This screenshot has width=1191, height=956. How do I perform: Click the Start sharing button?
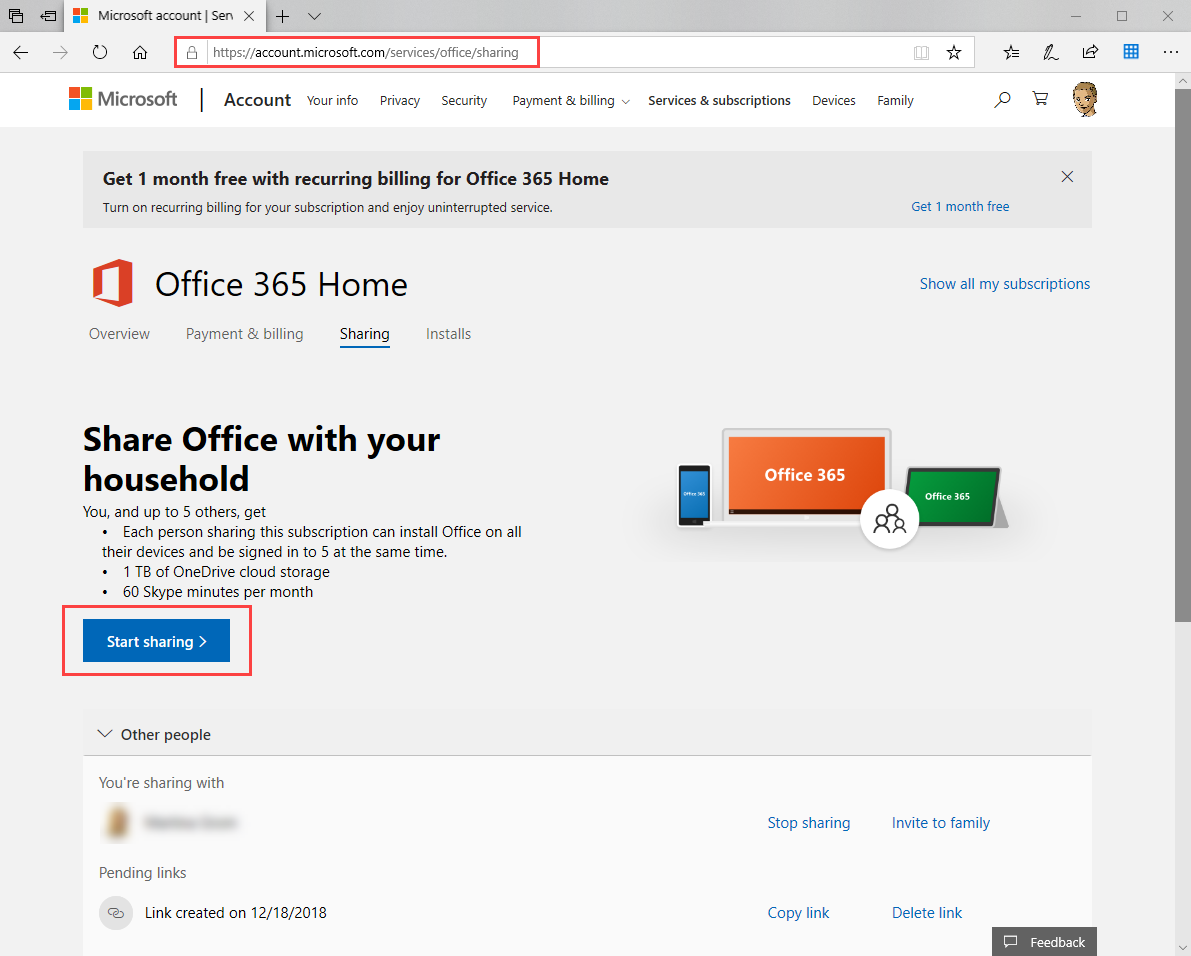pyautogui.click(x=156, y=640)
